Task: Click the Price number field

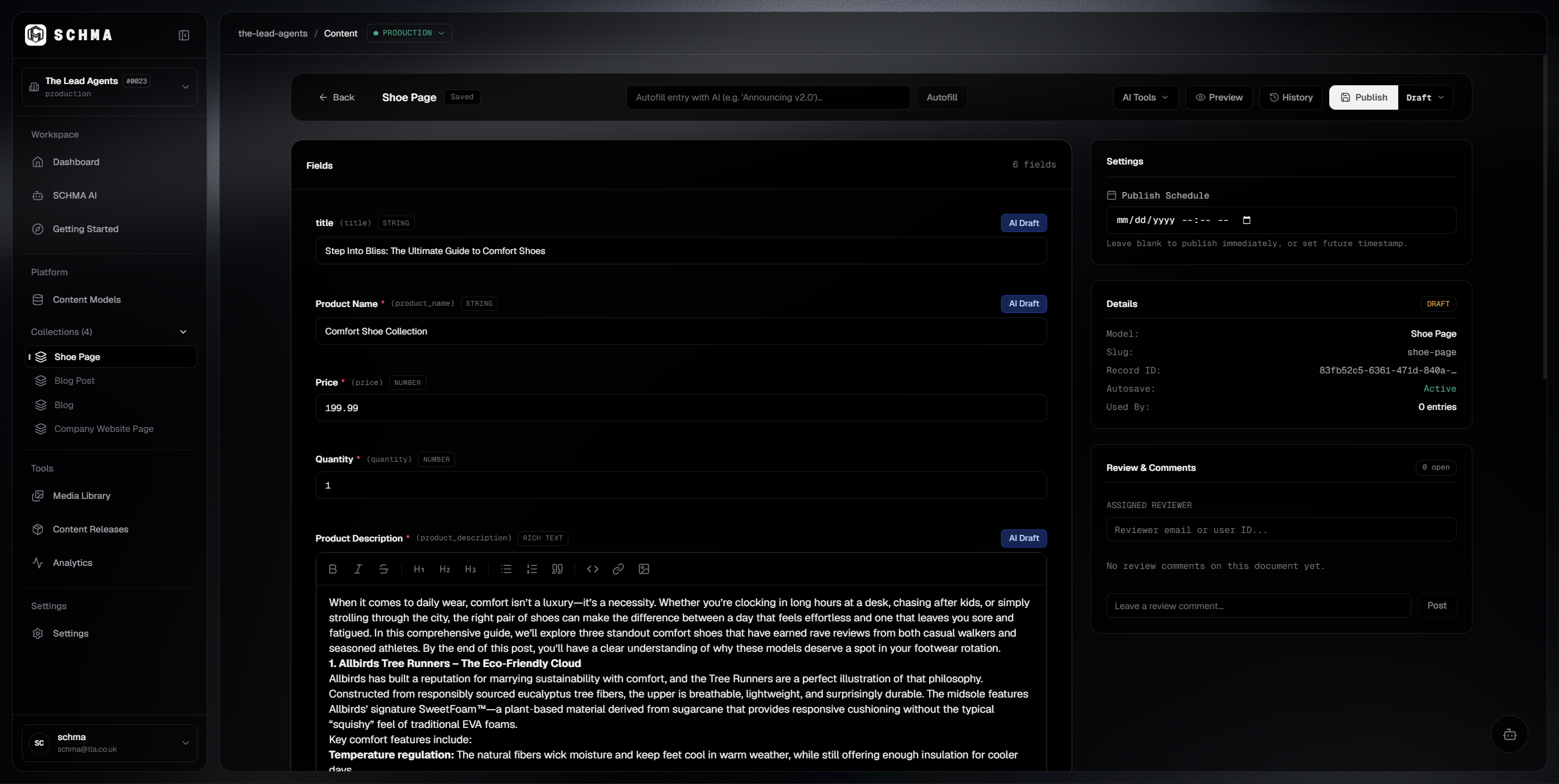Action: coord(681,408)
